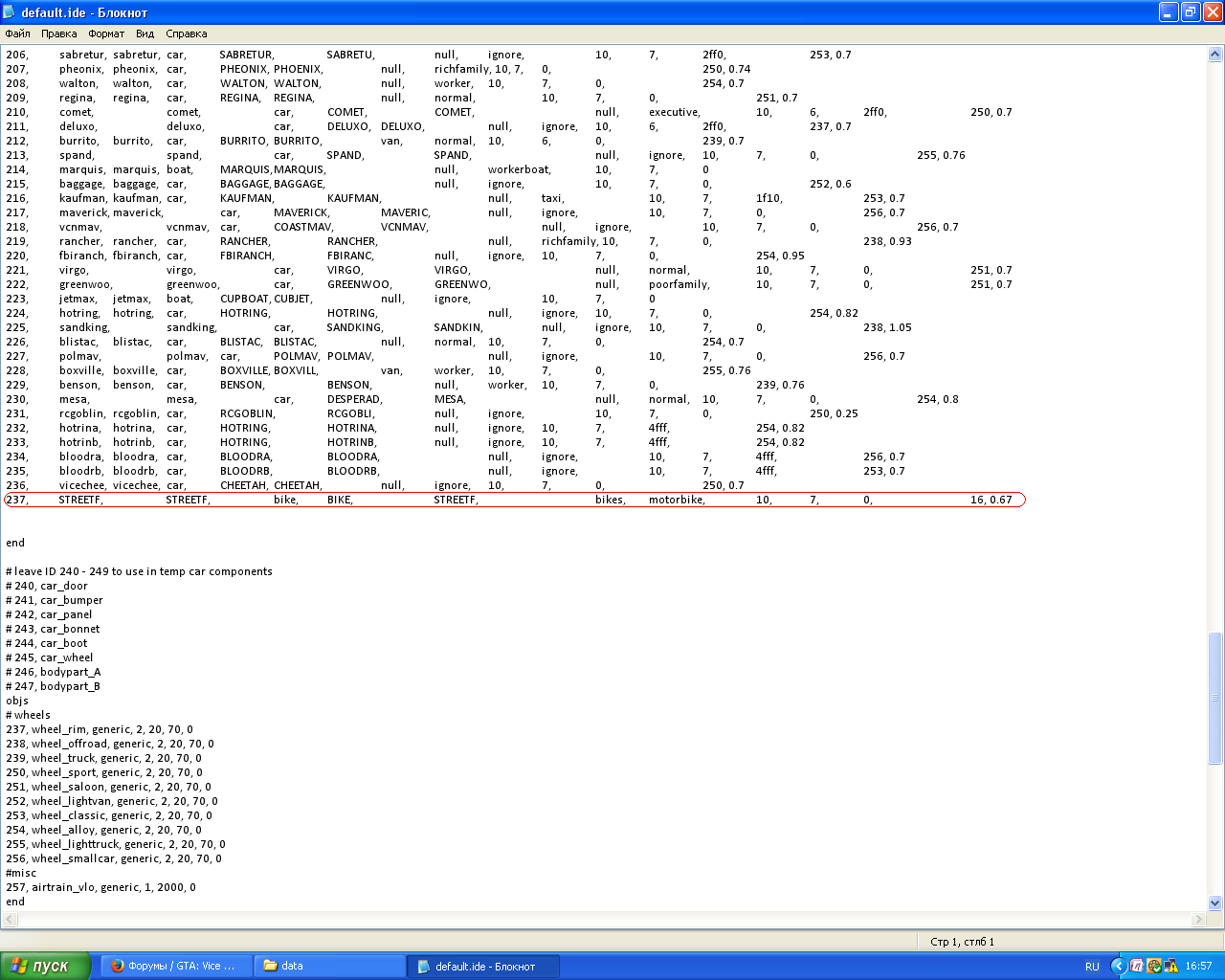Minimize the Notepad window

1169,12
